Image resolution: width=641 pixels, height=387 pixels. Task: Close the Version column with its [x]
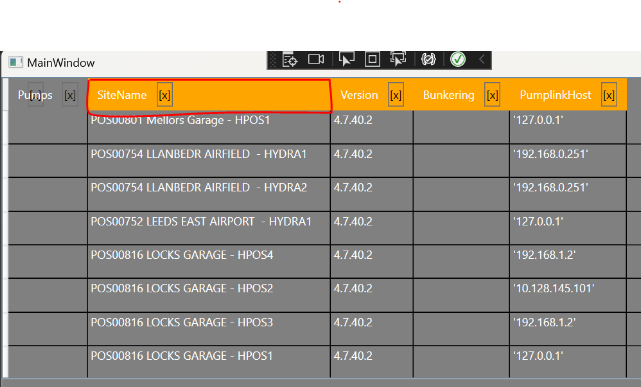pos(396,95)
